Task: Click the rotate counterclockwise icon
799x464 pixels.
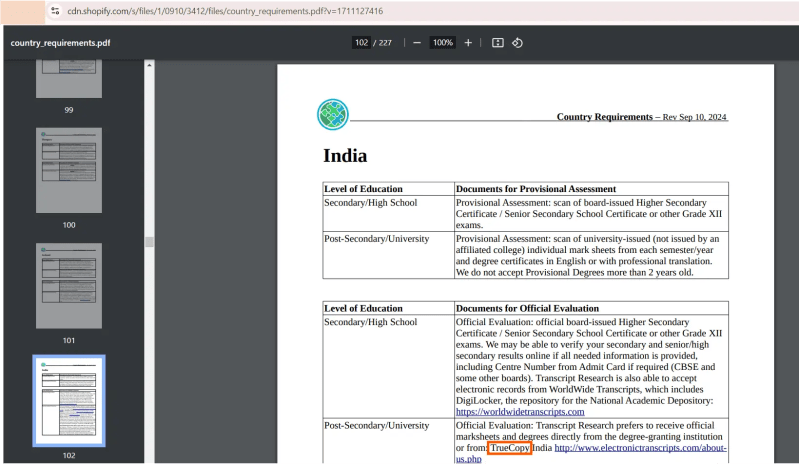Action: coord(517,43)
